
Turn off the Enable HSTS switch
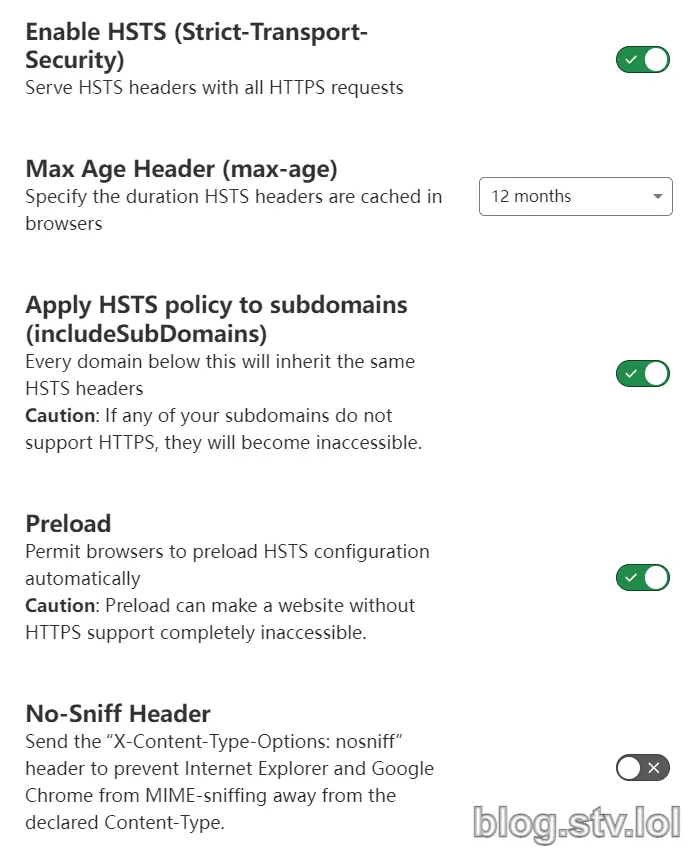642,60
